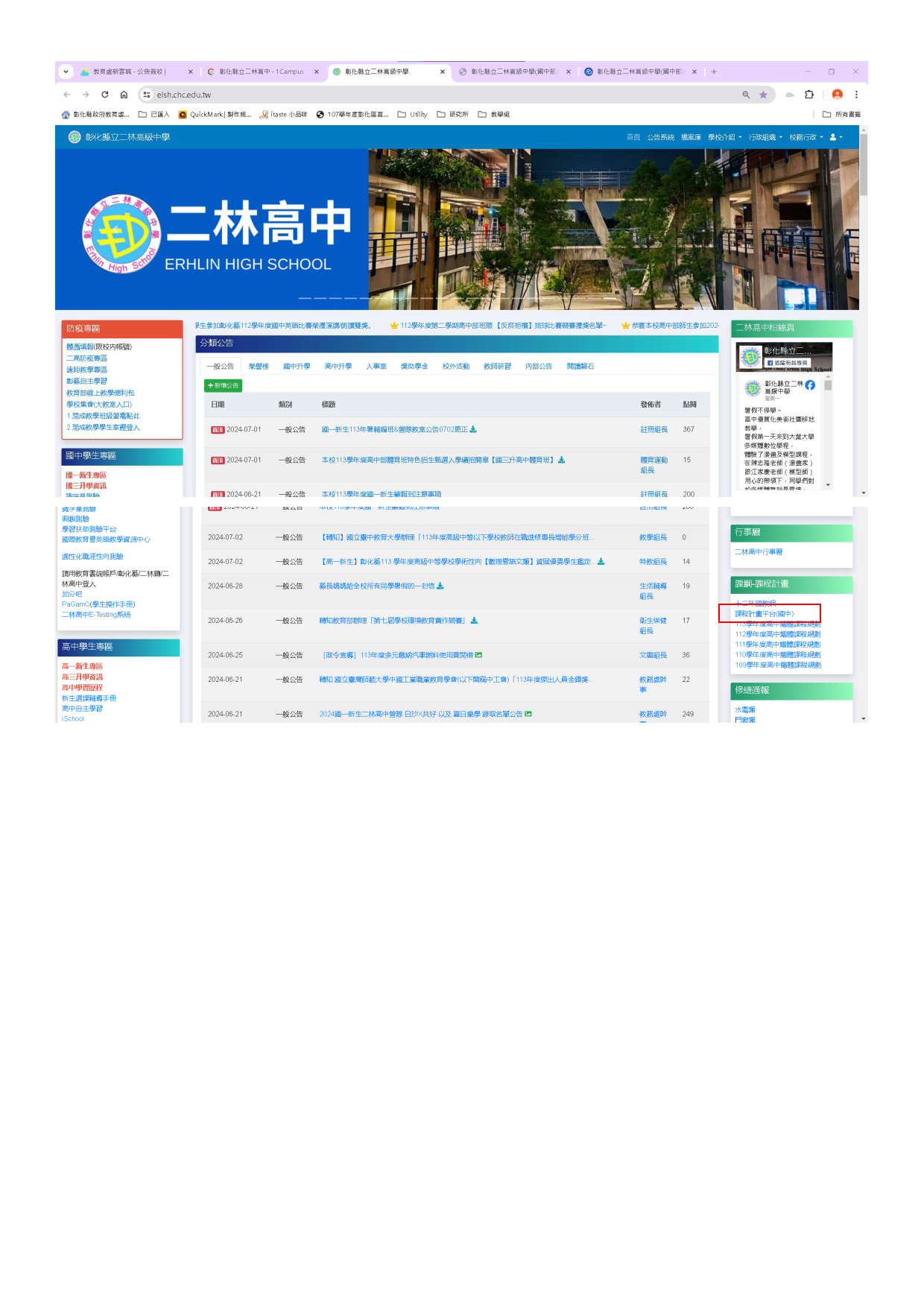Switch to the 國中升學 tab

297,367
